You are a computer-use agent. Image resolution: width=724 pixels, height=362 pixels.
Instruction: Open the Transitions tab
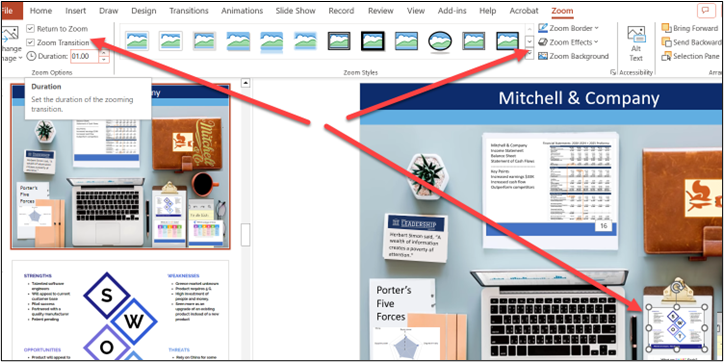188,11
